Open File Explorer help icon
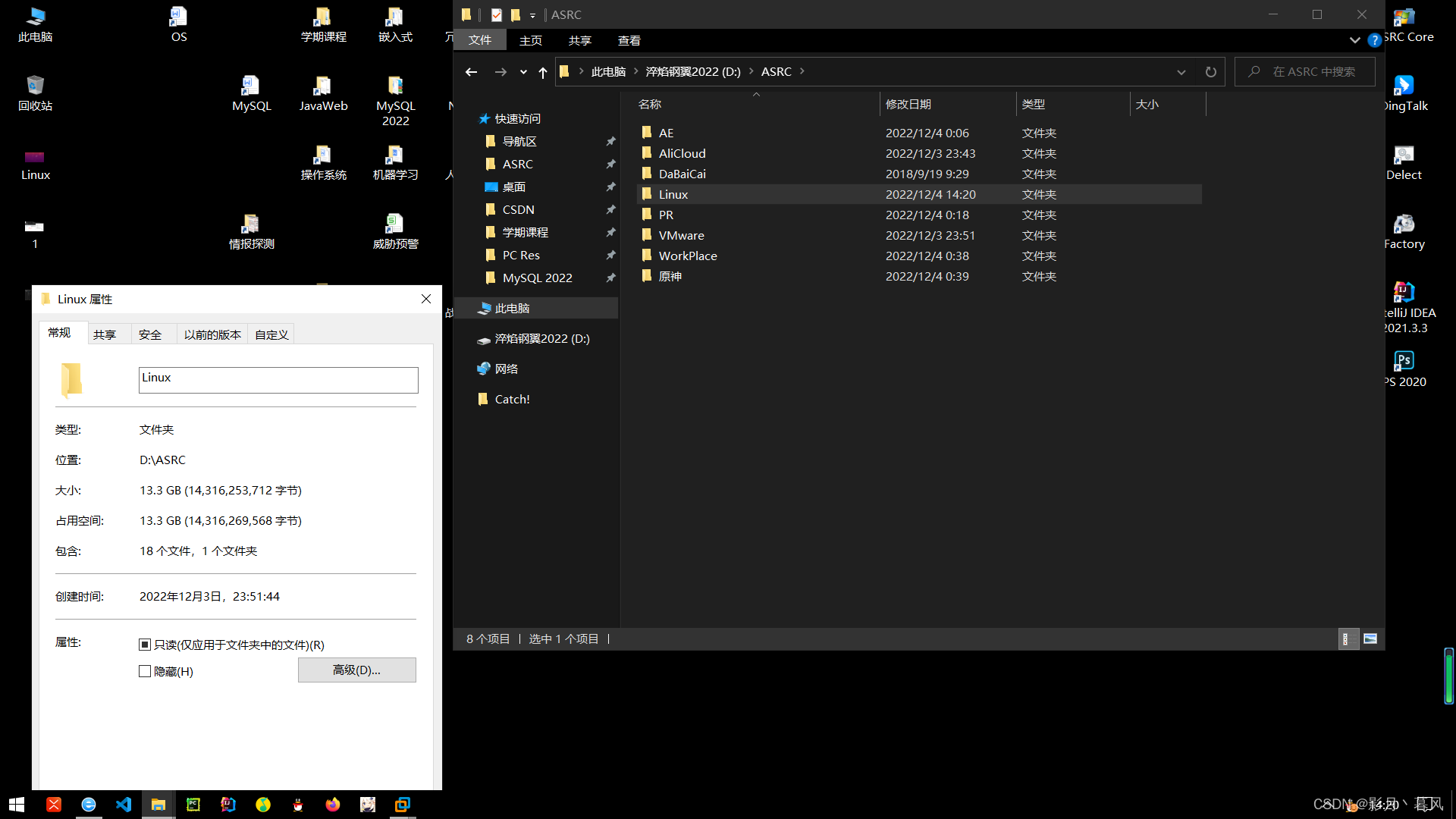Screen dimensions: 1456x819 point(1374,40)
